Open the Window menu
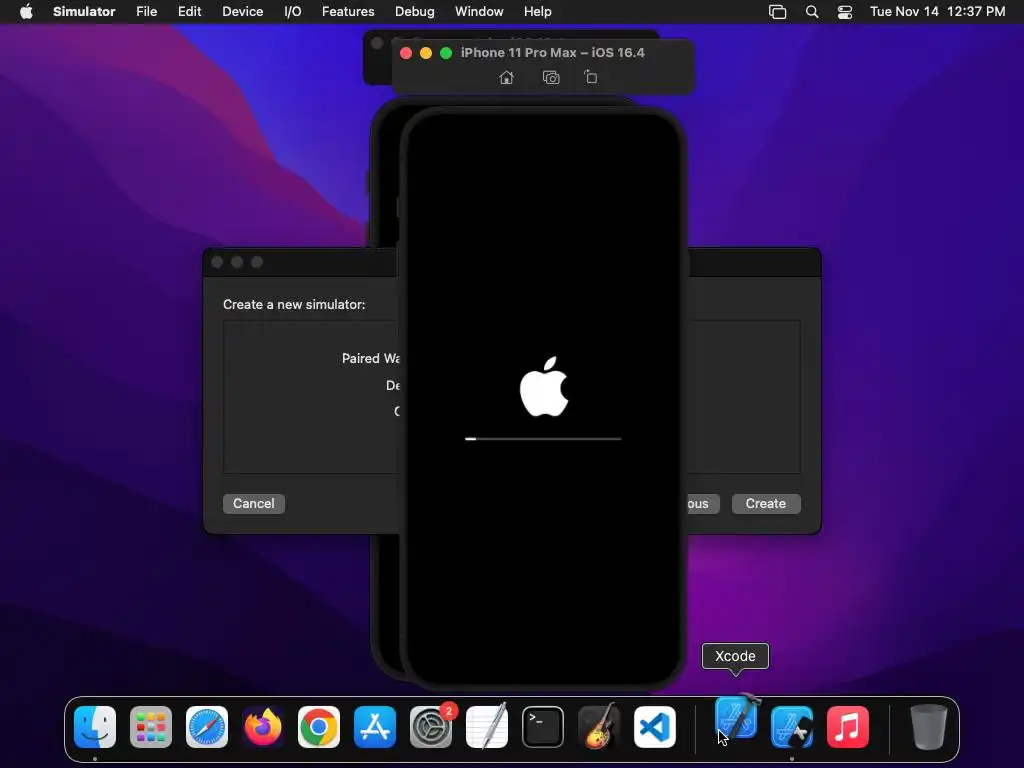The height and width of the screenshot is (768, 1024). point(479,11)
